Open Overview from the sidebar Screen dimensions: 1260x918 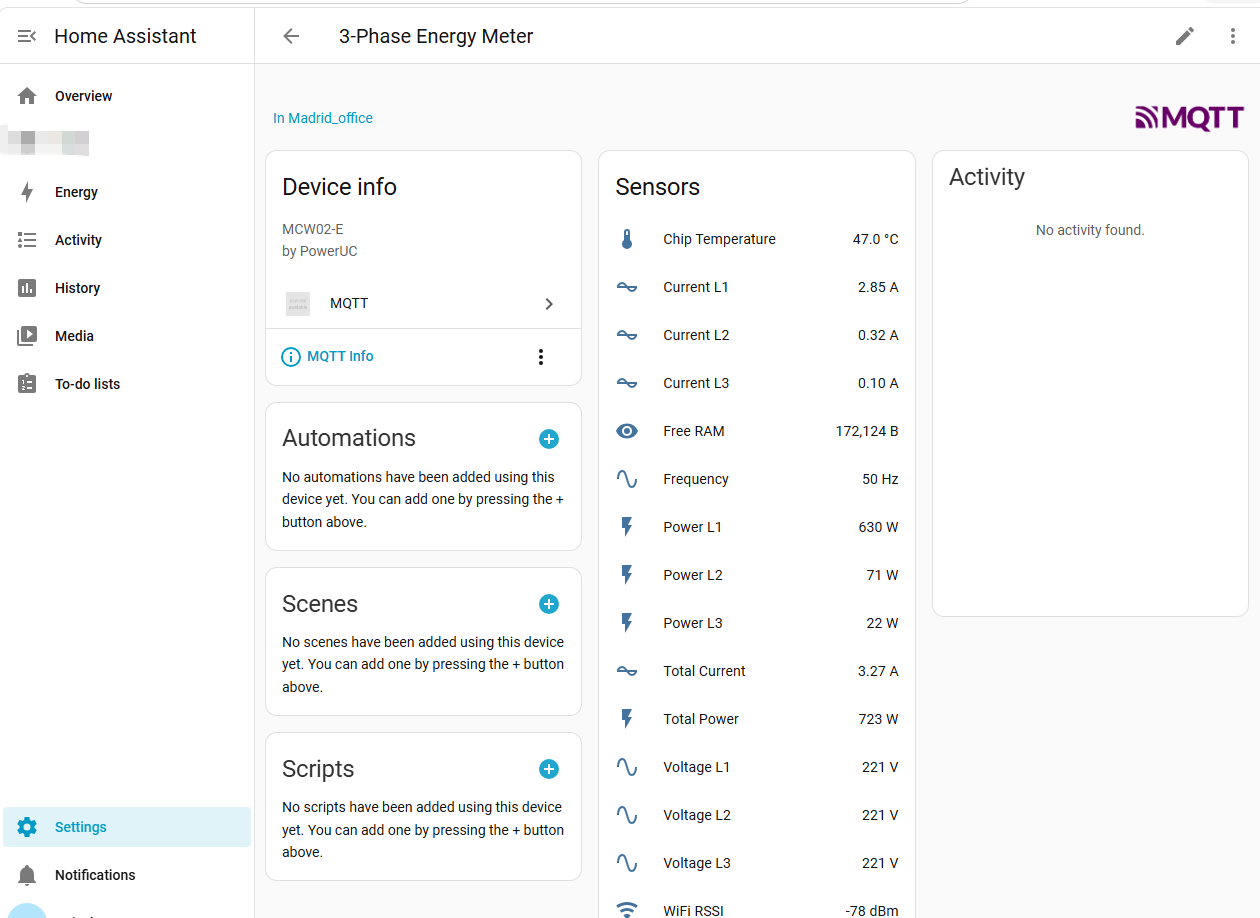(x=127, y=96)
